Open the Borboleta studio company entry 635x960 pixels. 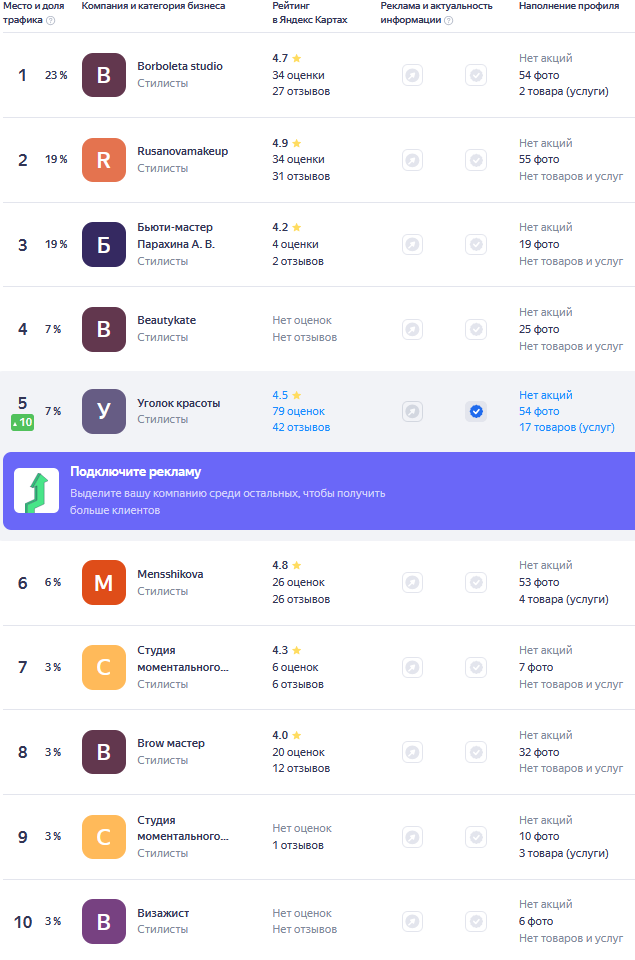pyautogui.click(x=180, y=66)
